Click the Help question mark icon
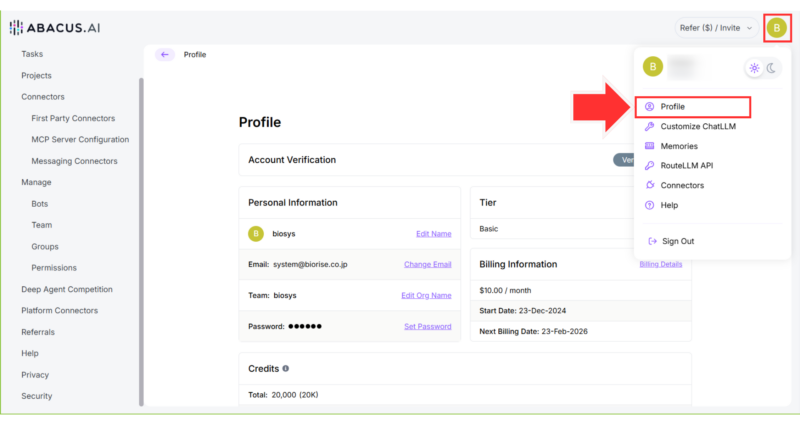800x425 pixels. [x=649, y=205]
